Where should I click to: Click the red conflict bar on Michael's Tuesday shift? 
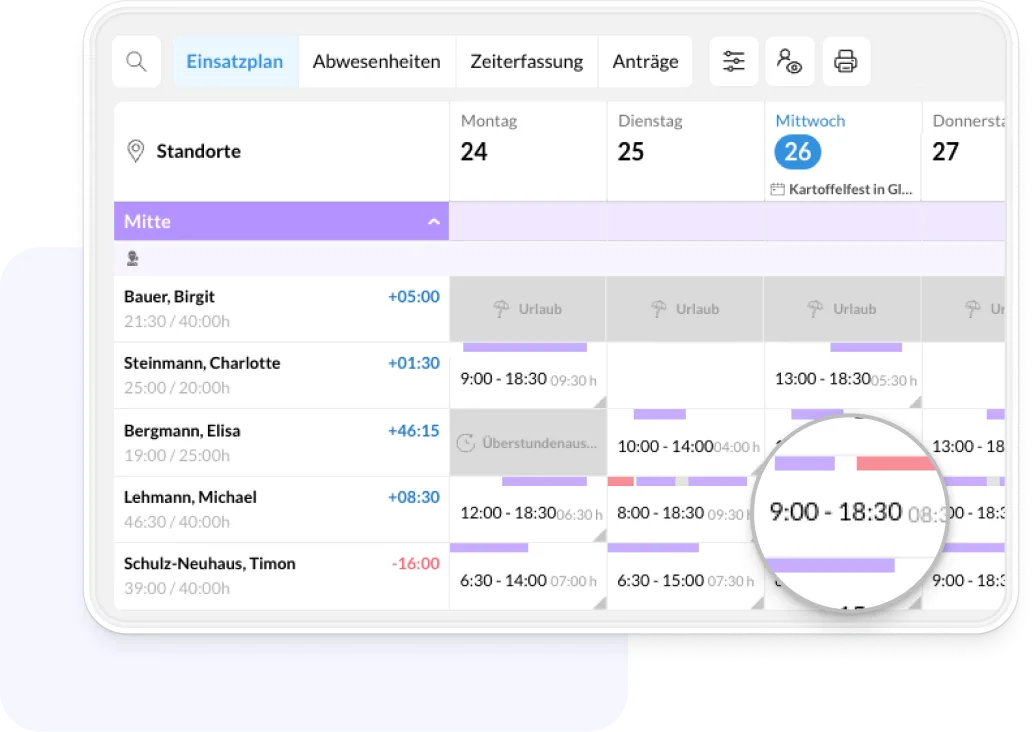tap(620, 482)
